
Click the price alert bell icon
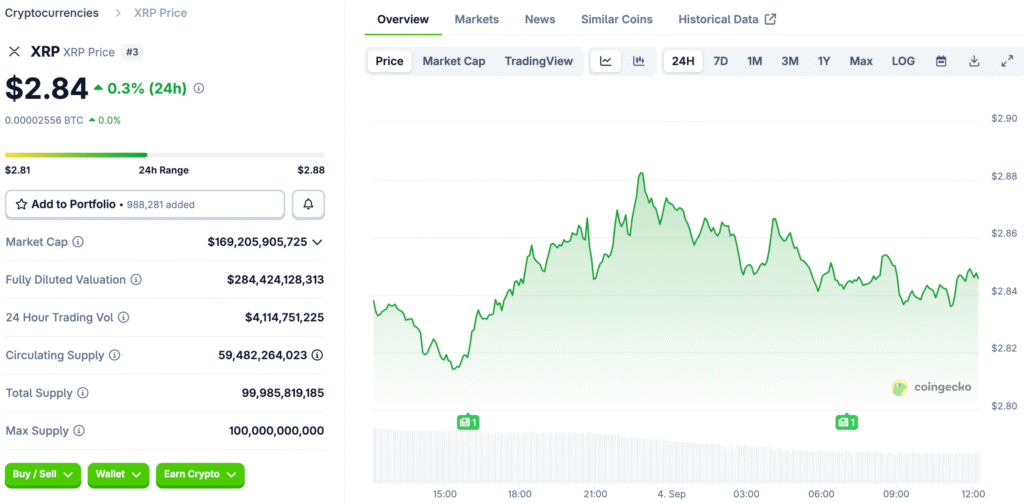[308, 204]
